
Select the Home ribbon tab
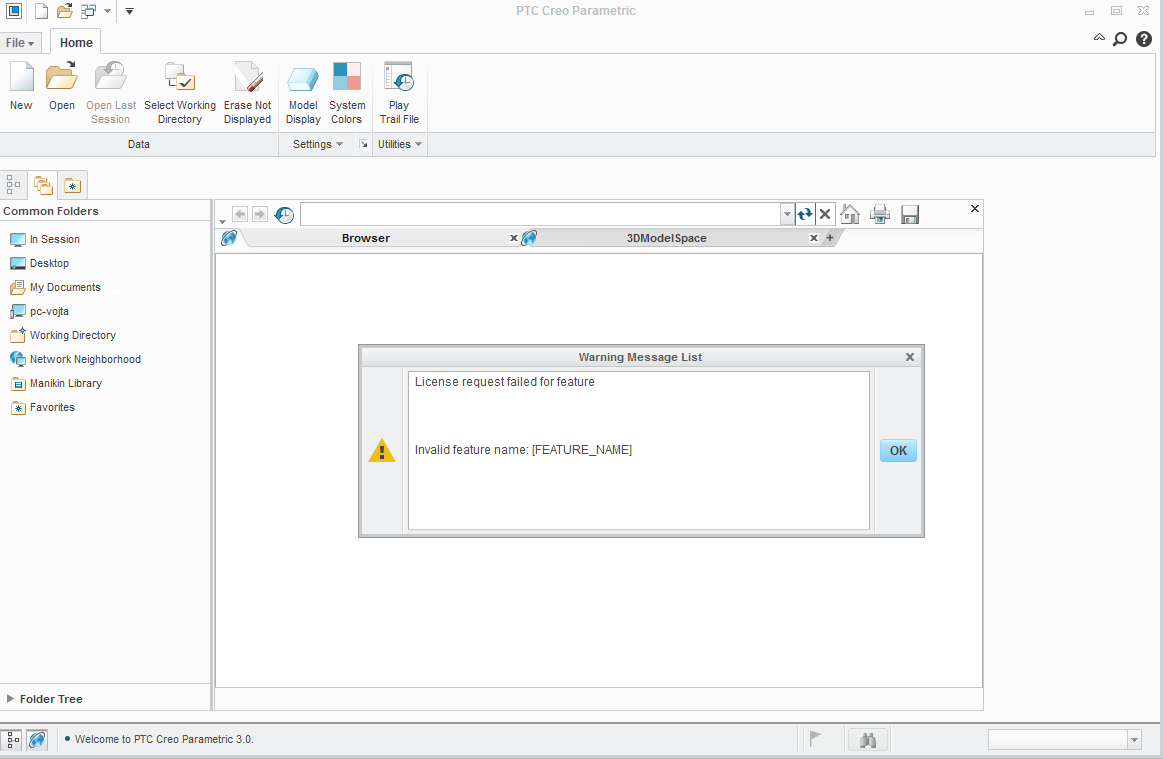(x=76, y=43)
